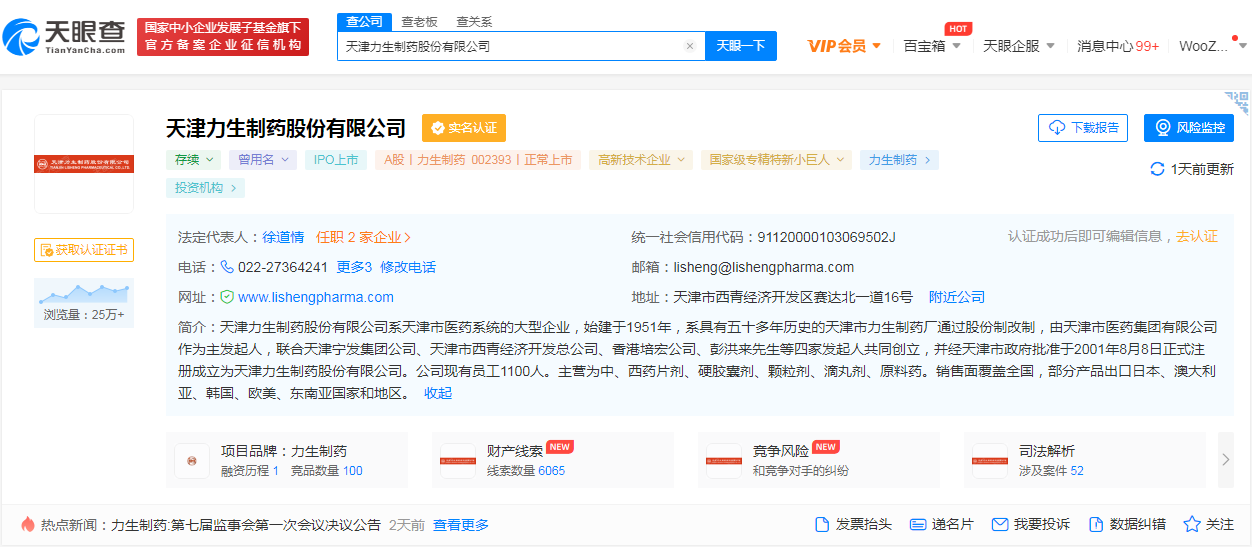Switch to the 查老板 tab
This screenshot has height=547, width=1252.
click(419, 21)
